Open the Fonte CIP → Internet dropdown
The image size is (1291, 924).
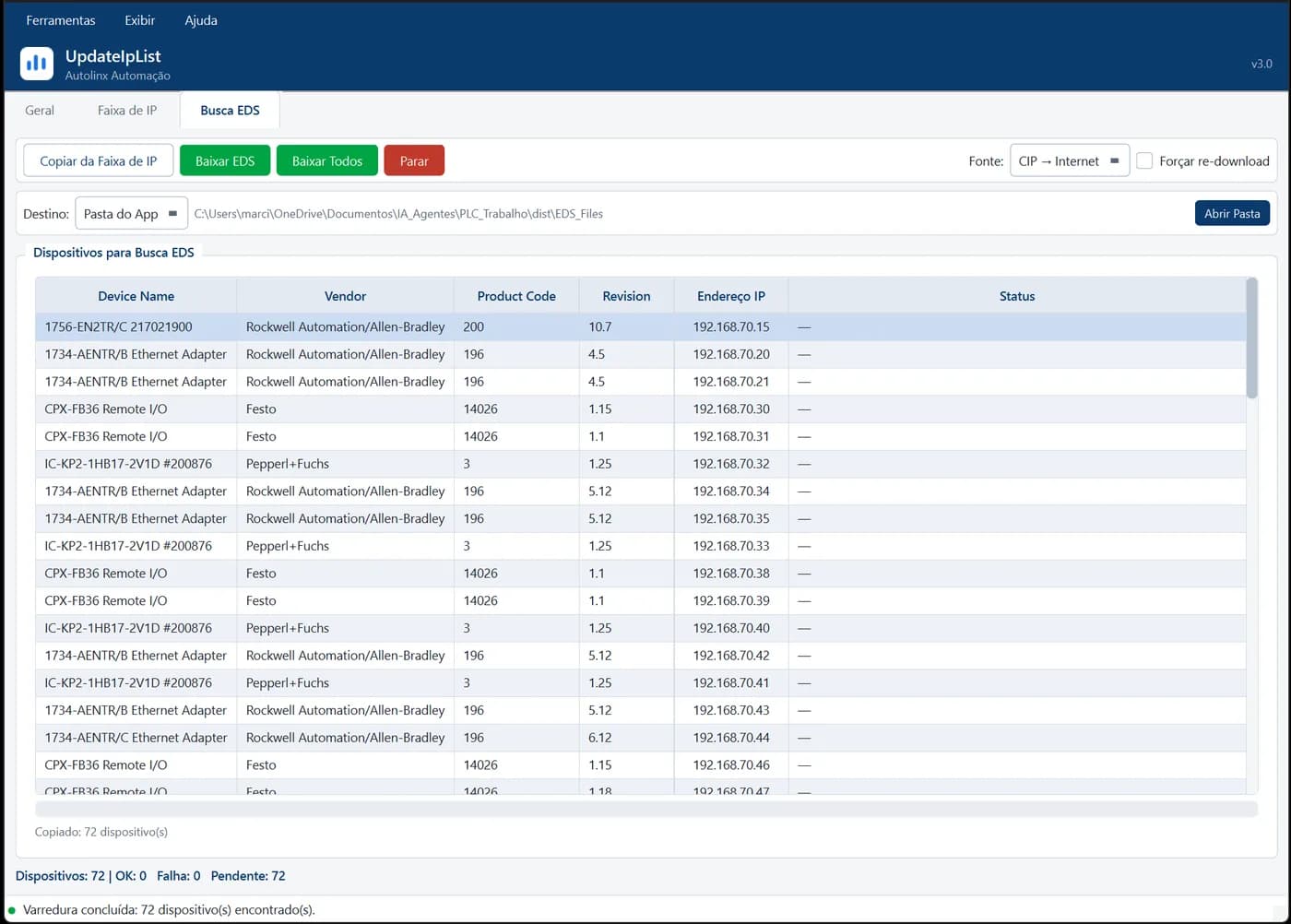[x=1070, y=160]
